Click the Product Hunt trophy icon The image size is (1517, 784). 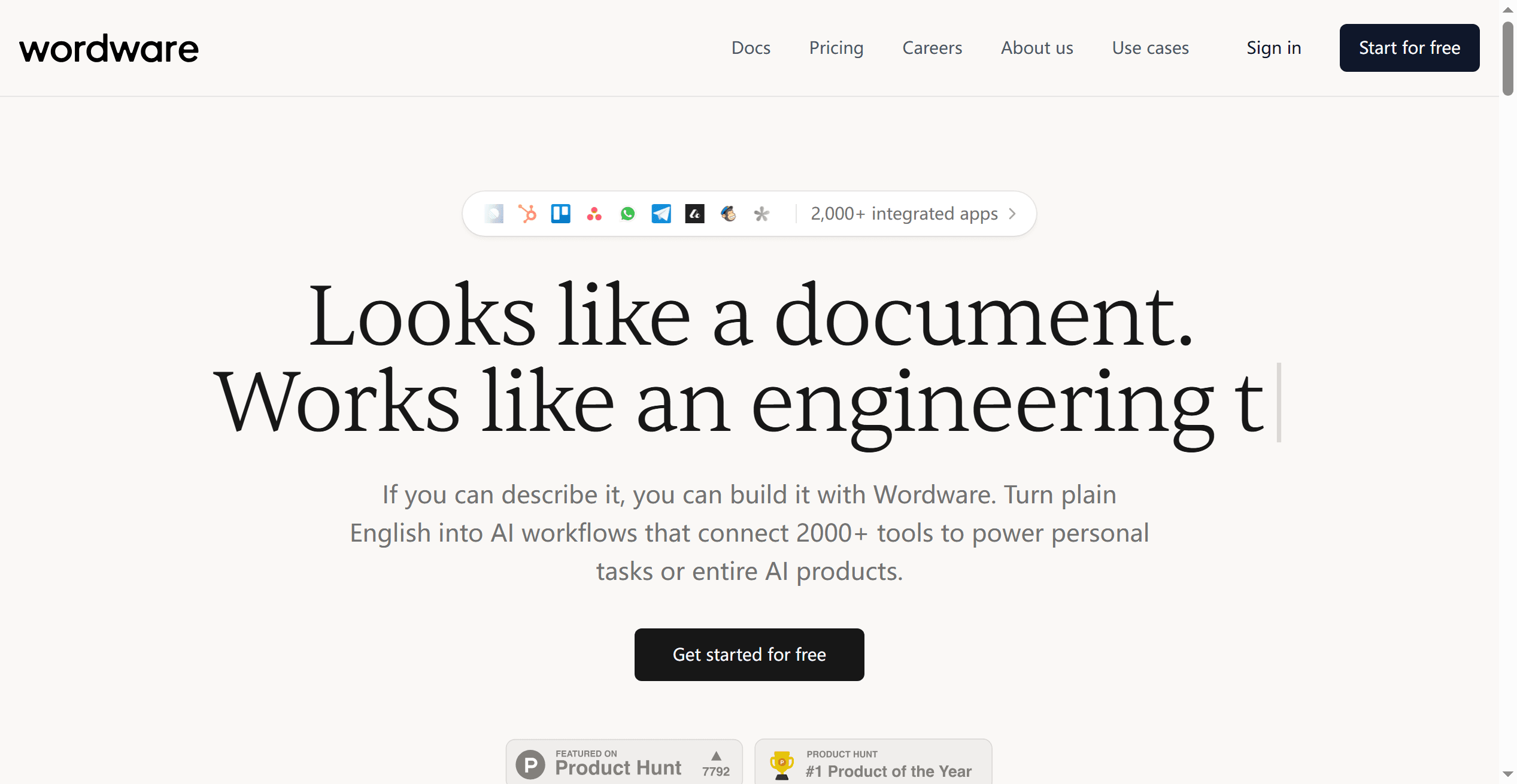point(782,765)
